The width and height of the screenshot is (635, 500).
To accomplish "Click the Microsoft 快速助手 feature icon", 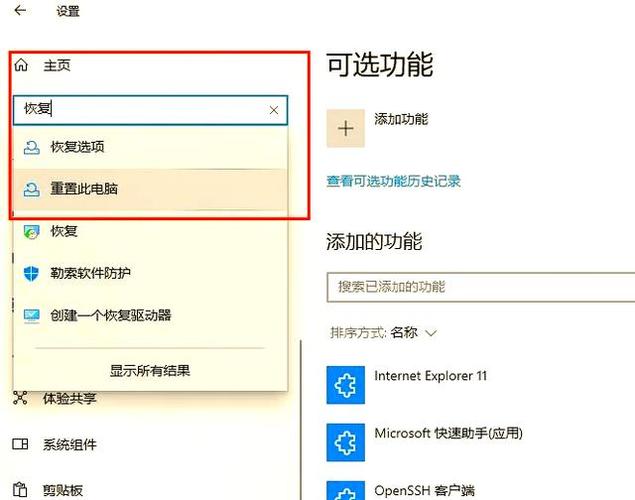I will [x=345, y=443].
